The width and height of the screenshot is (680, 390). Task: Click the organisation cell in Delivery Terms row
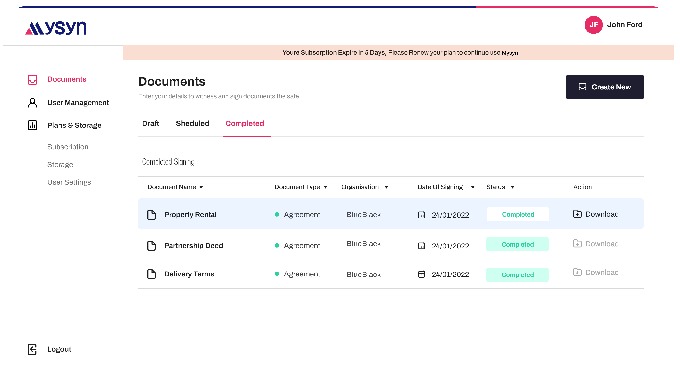[x=363, y=274]
